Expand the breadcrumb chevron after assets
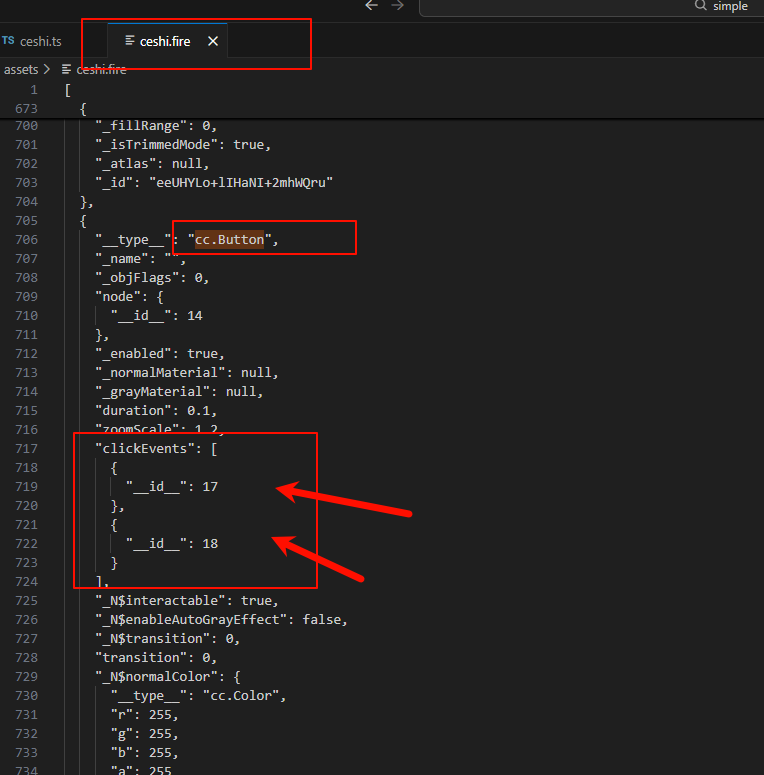 (x=47, y=70)
